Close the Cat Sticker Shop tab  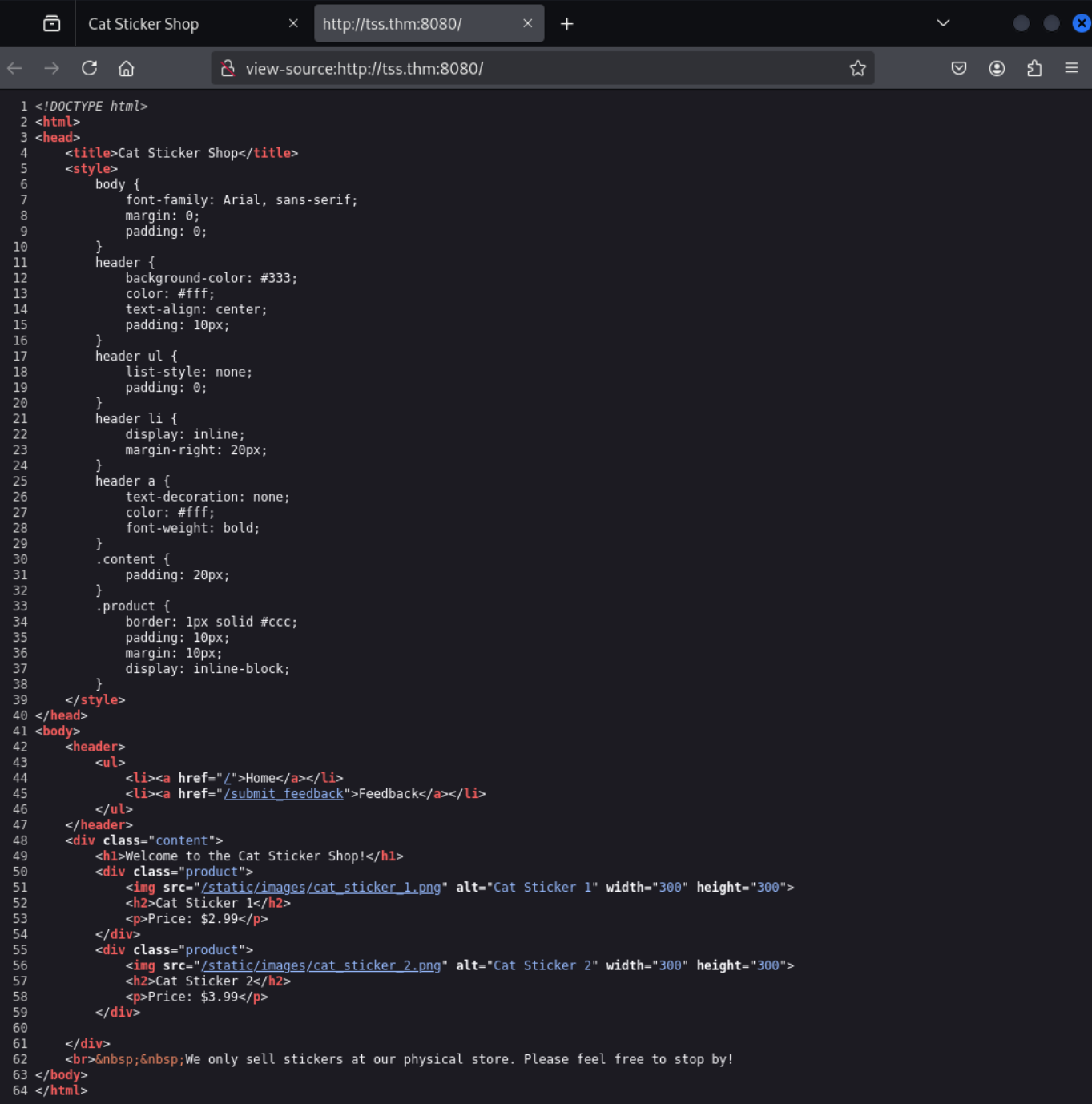pos(293,24)
